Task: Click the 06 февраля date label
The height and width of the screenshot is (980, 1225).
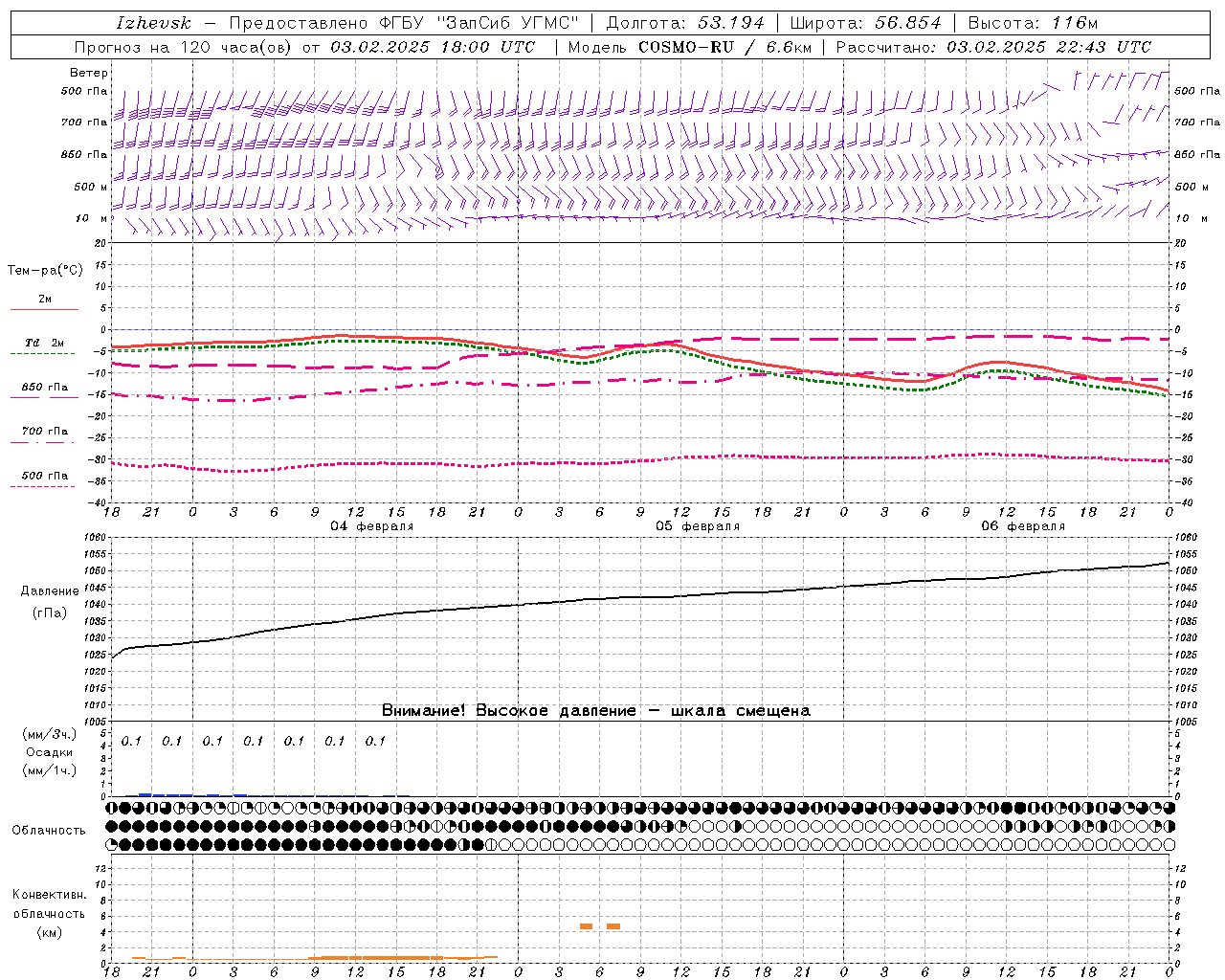Action: [x=1023, y=526]
